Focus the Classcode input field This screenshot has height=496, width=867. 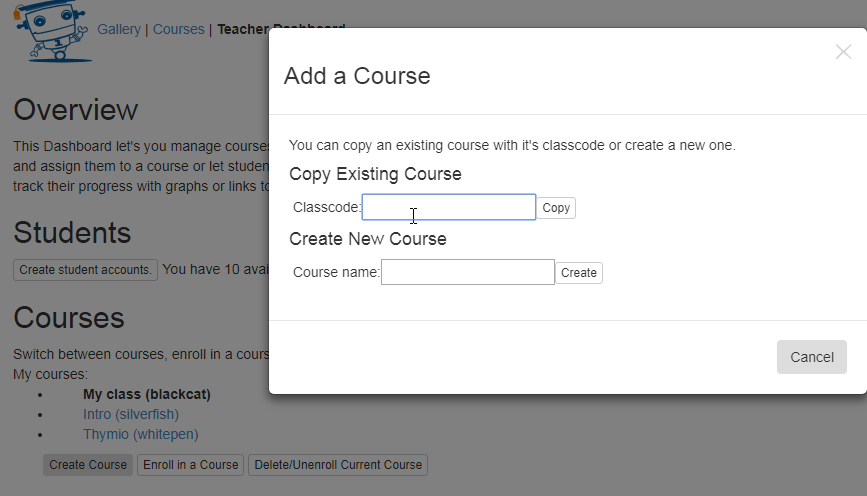tap(448, 207)
